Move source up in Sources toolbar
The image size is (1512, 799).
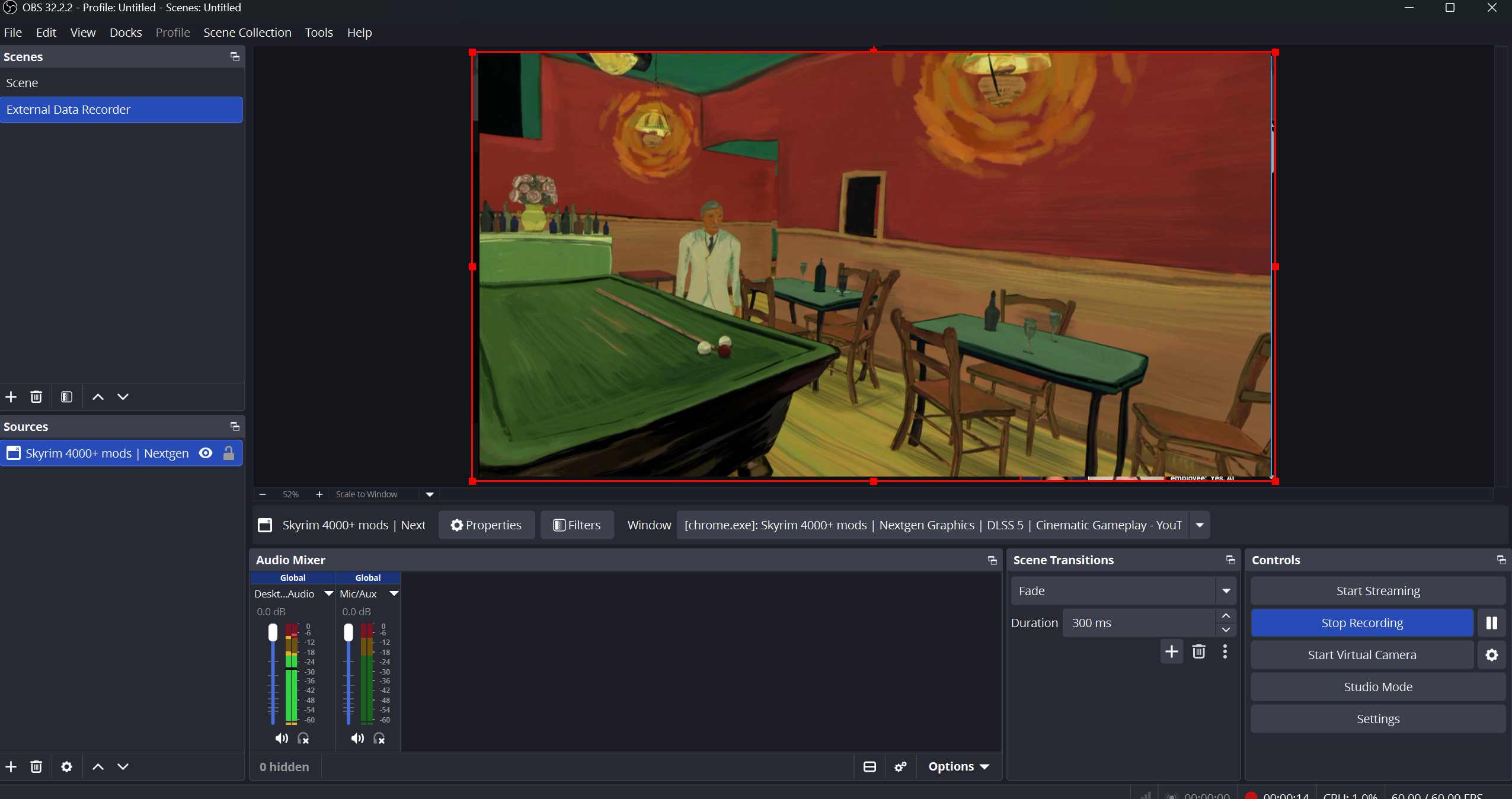click(x=98, y=766)
